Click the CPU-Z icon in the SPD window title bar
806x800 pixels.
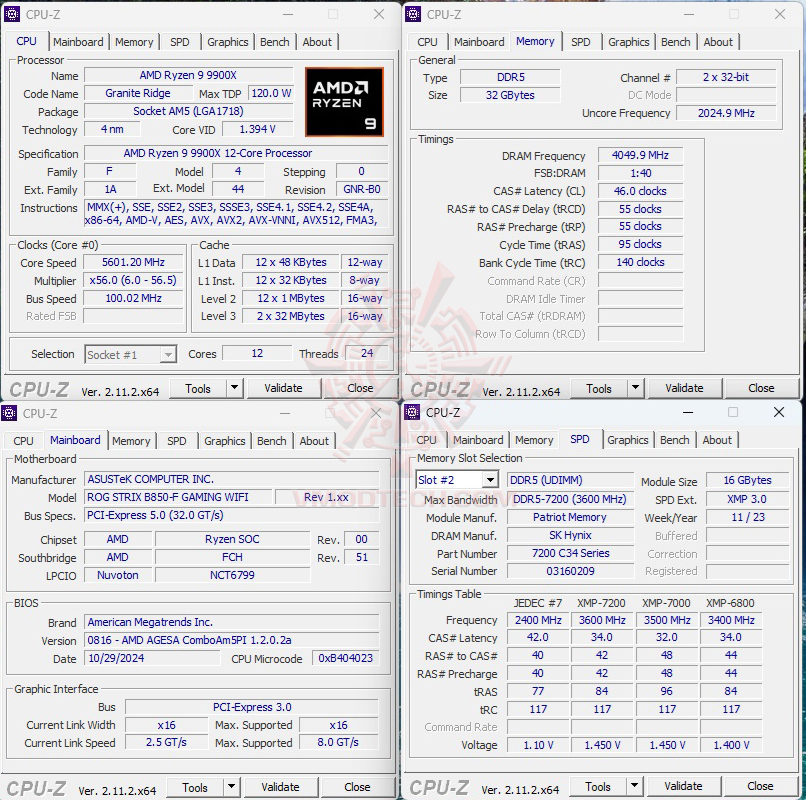(410, 413)
